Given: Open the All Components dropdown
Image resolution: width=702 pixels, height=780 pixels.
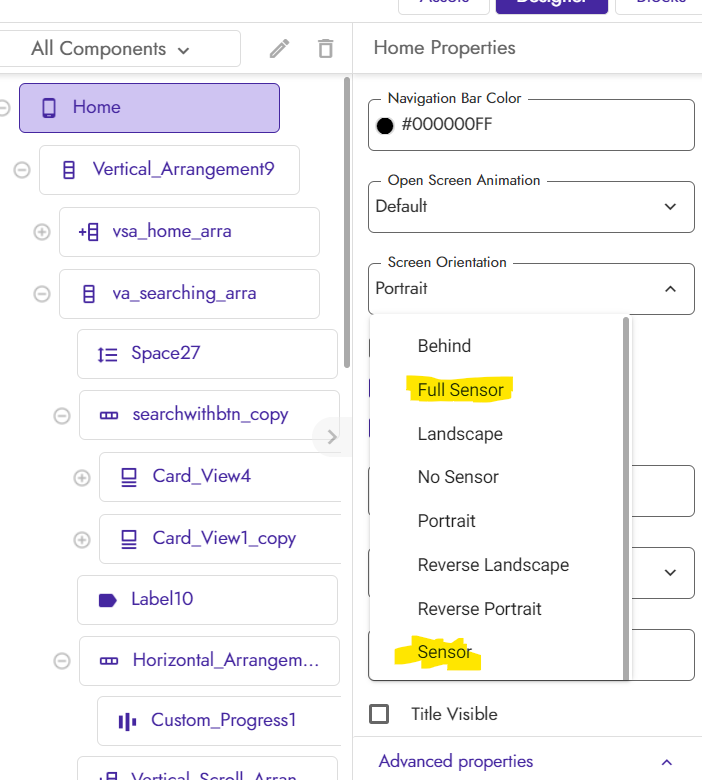Looking at the screenshot, I should coord(110,49).
